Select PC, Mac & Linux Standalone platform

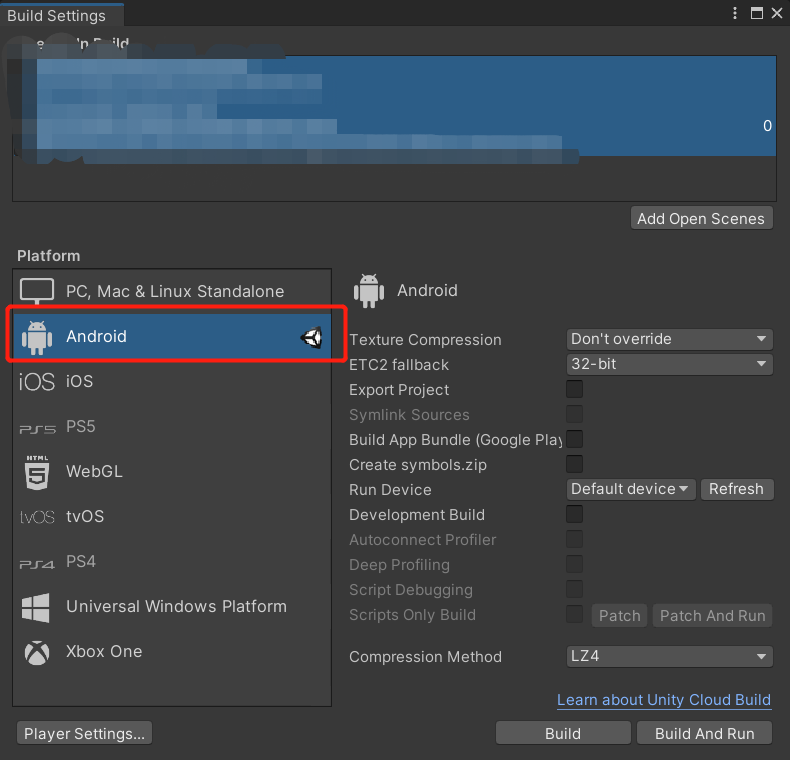[x=172, y=291]
